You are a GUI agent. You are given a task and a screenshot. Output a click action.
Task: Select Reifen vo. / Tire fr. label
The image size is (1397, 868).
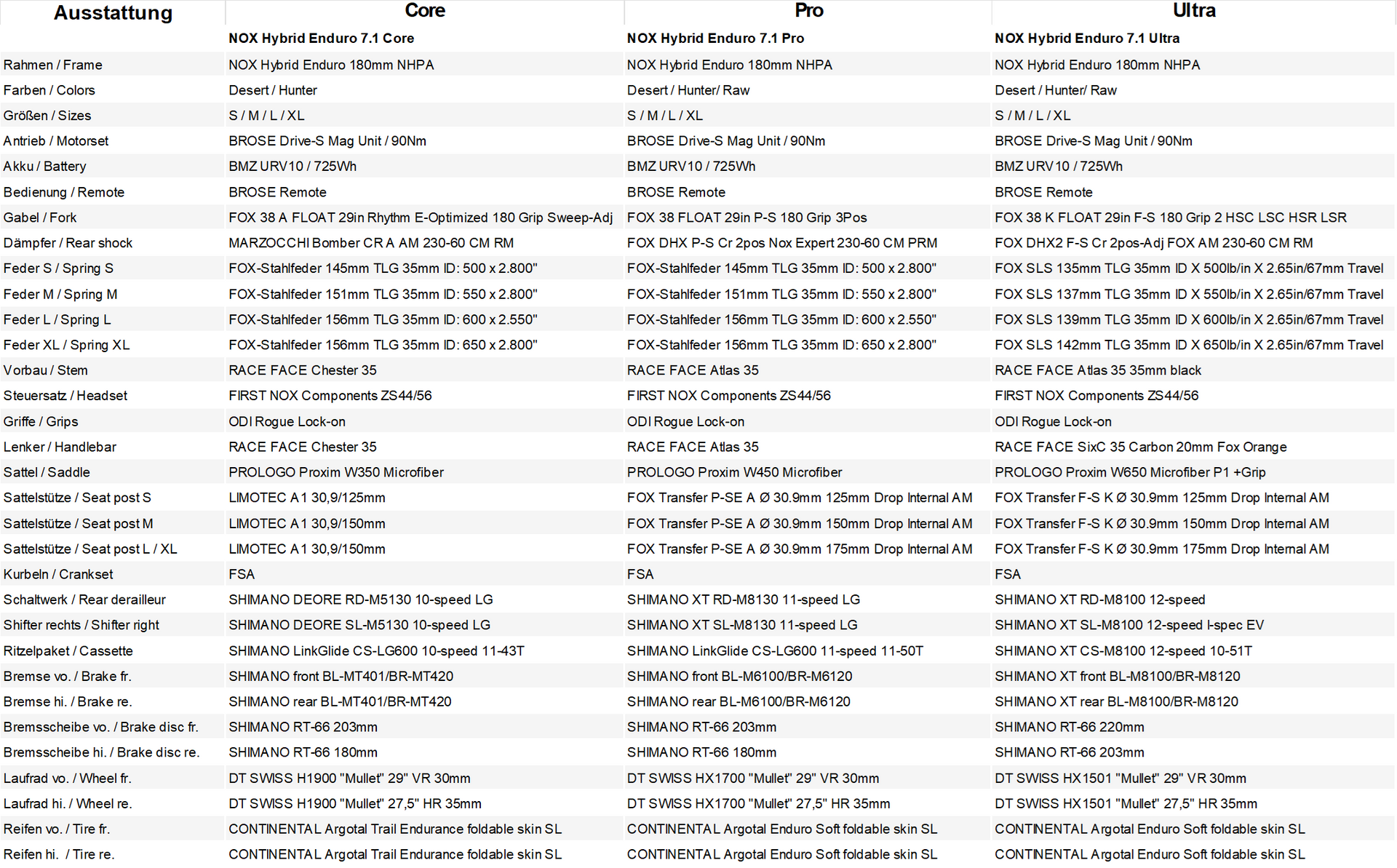point(57,829)
